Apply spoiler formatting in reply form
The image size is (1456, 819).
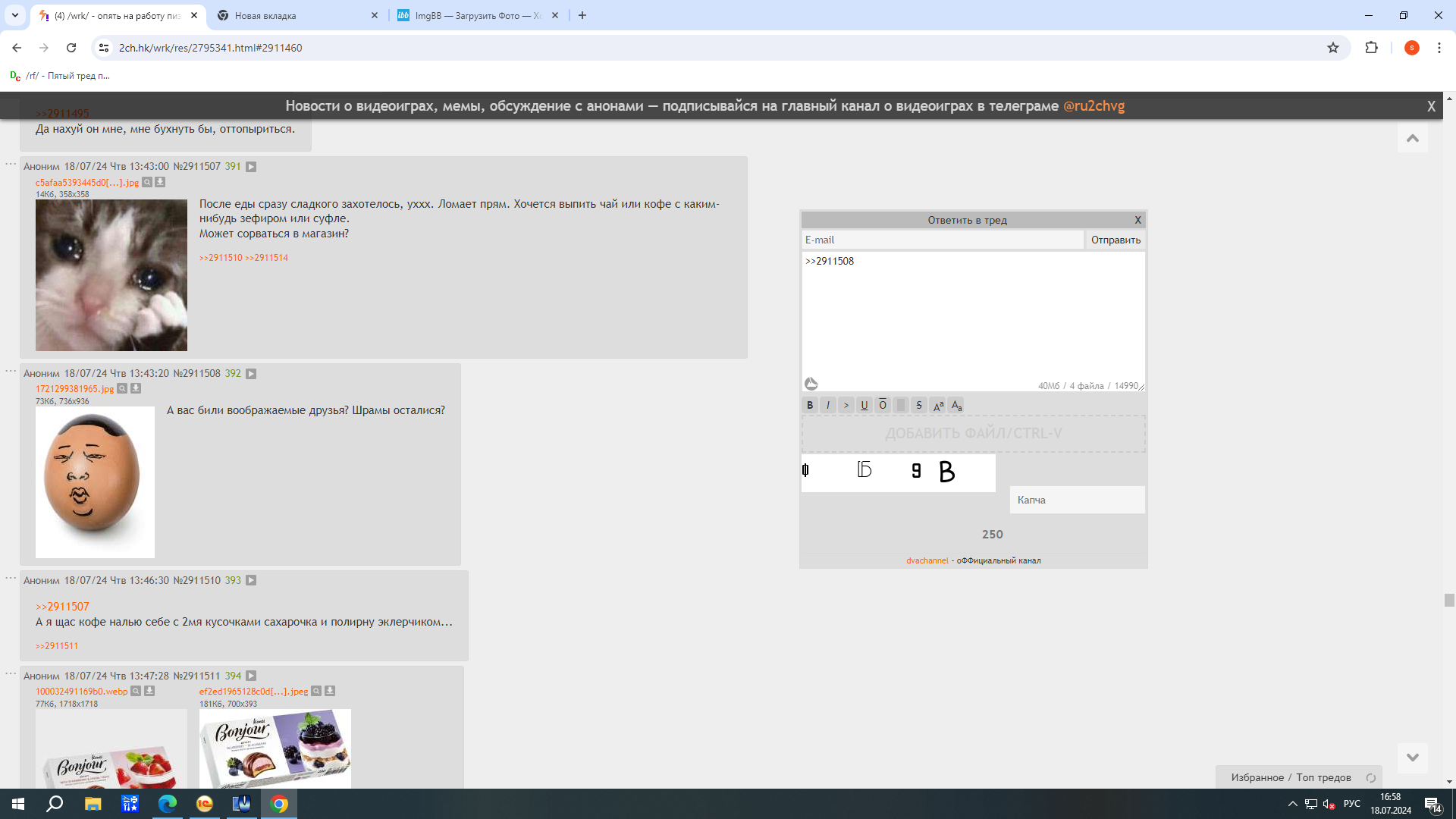click(x=901, y=405)
